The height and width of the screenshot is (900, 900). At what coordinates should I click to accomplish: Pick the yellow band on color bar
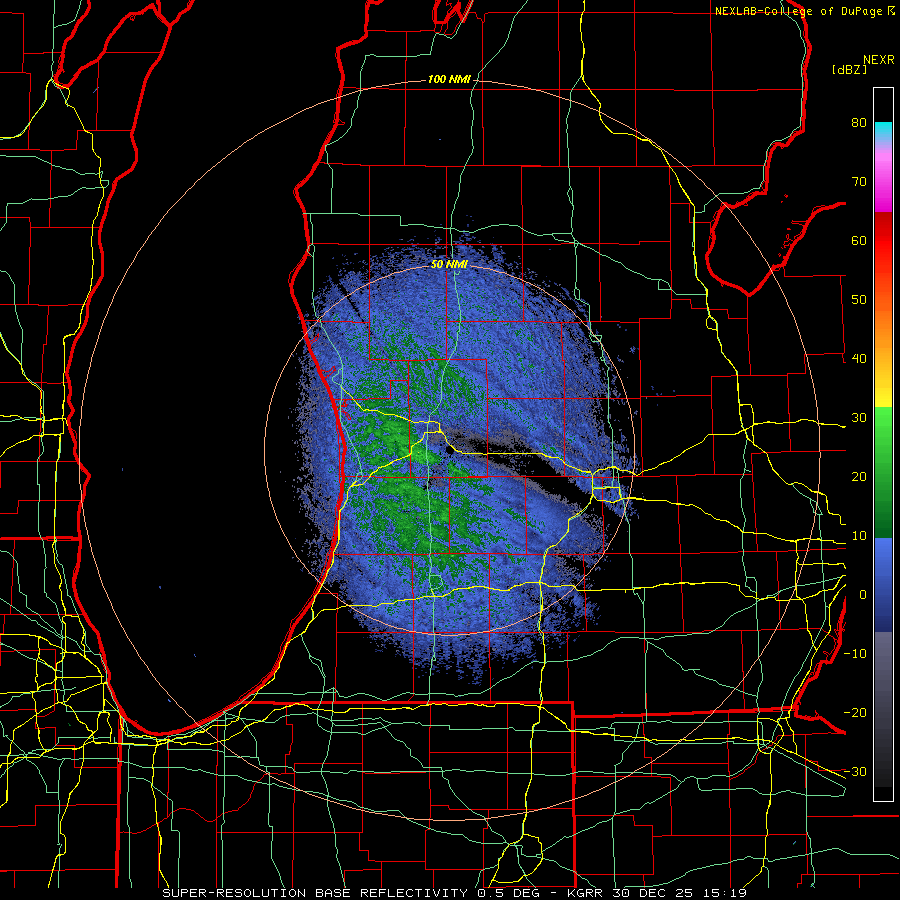(883, 390)
